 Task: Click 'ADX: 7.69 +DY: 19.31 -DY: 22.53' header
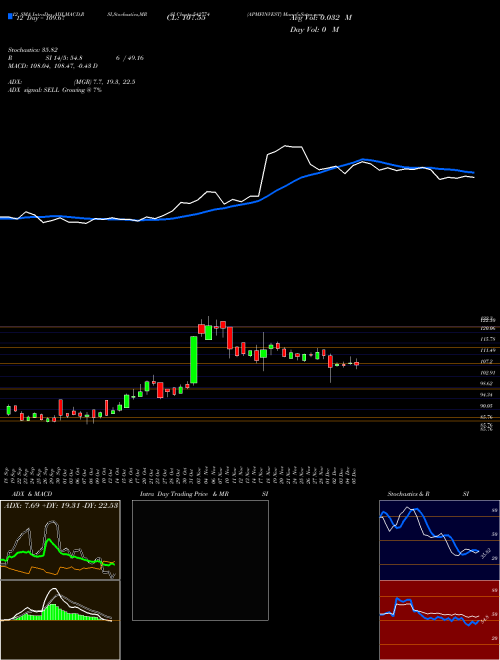click(x=61, y=505)
